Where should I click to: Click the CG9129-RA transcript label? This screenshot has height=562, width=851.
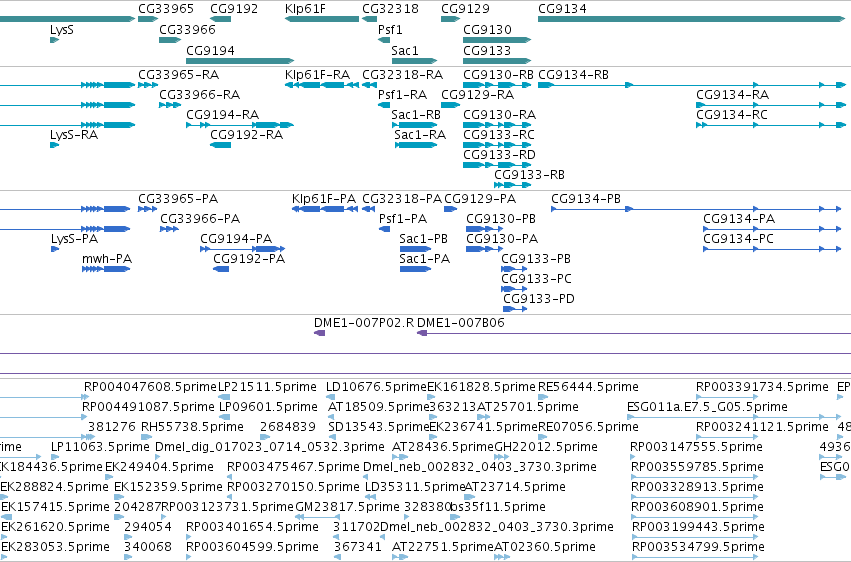point(478,95)
